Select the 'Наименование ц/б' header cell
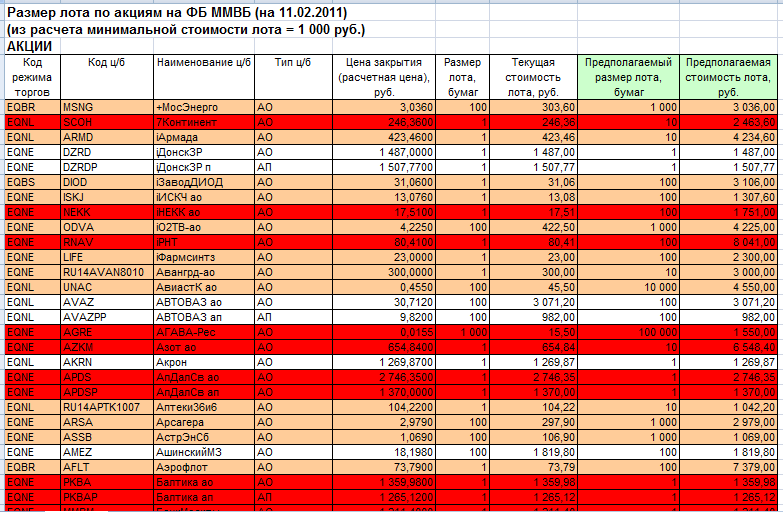The width and height of the screenshot is (783, 512). [204, 77]
